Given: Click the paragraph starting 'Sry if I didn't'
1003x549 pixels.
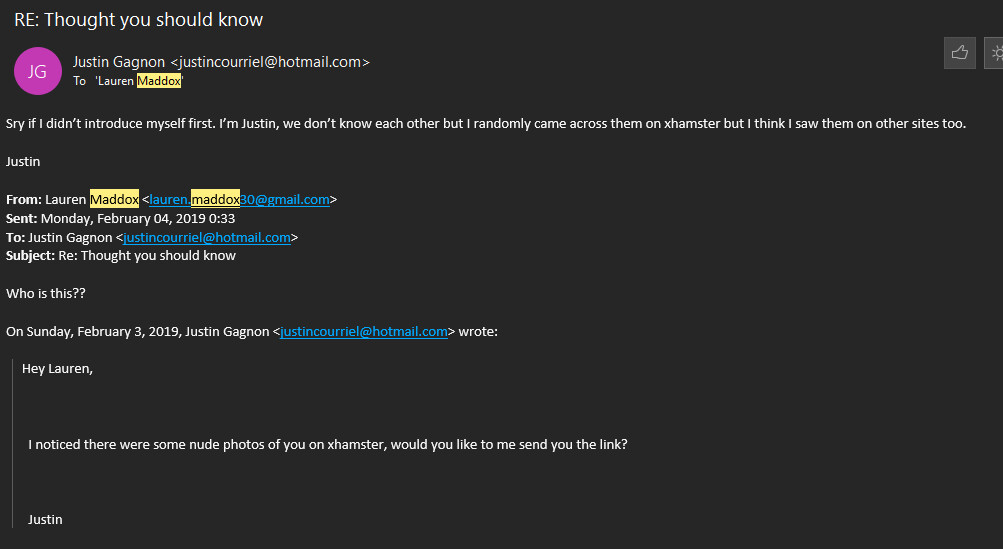Looking at the screenshot, I should [x=486, y=124].
